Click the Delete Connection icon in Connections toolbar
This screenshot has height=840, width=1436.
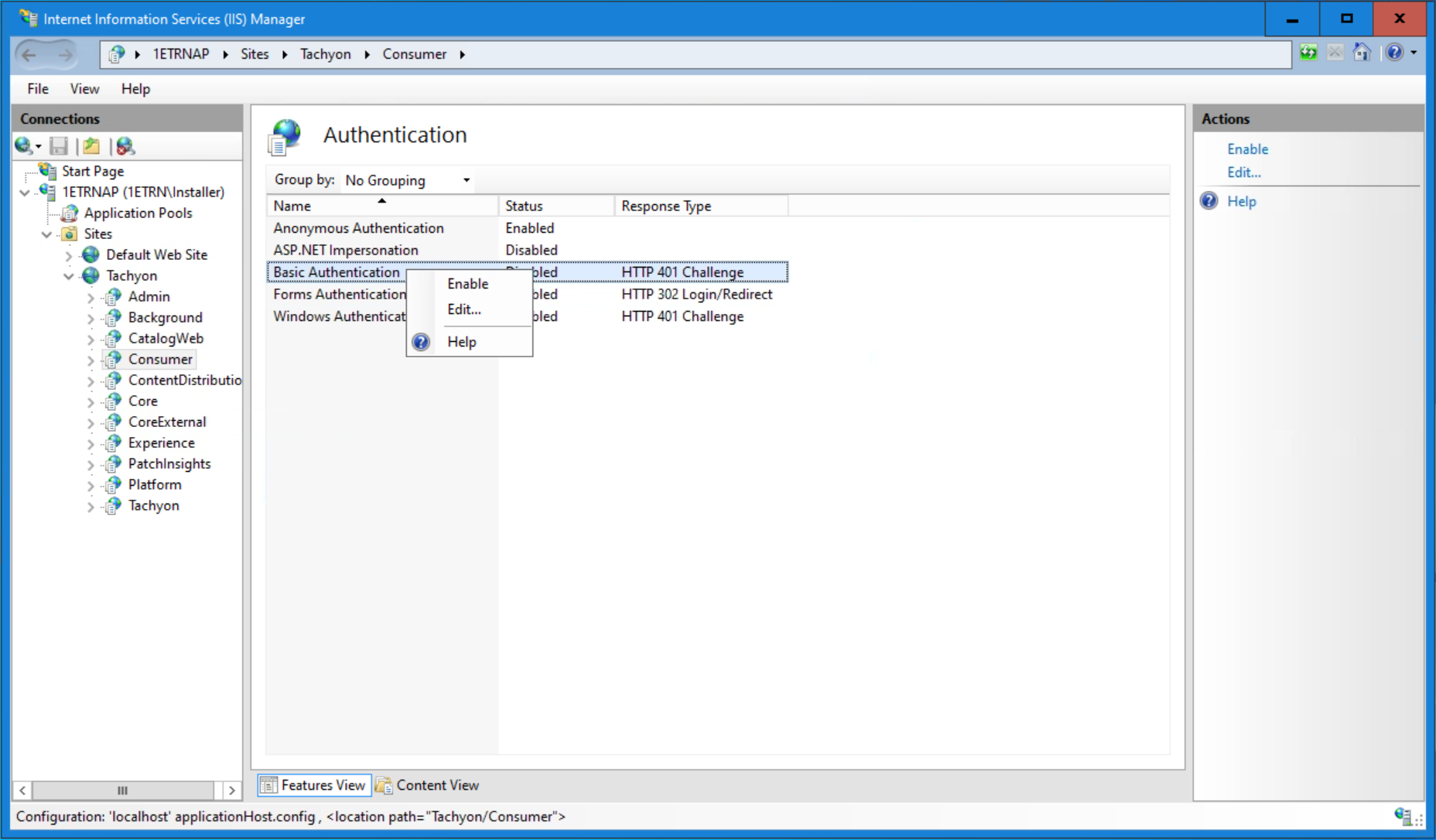(x=125, y=145)
